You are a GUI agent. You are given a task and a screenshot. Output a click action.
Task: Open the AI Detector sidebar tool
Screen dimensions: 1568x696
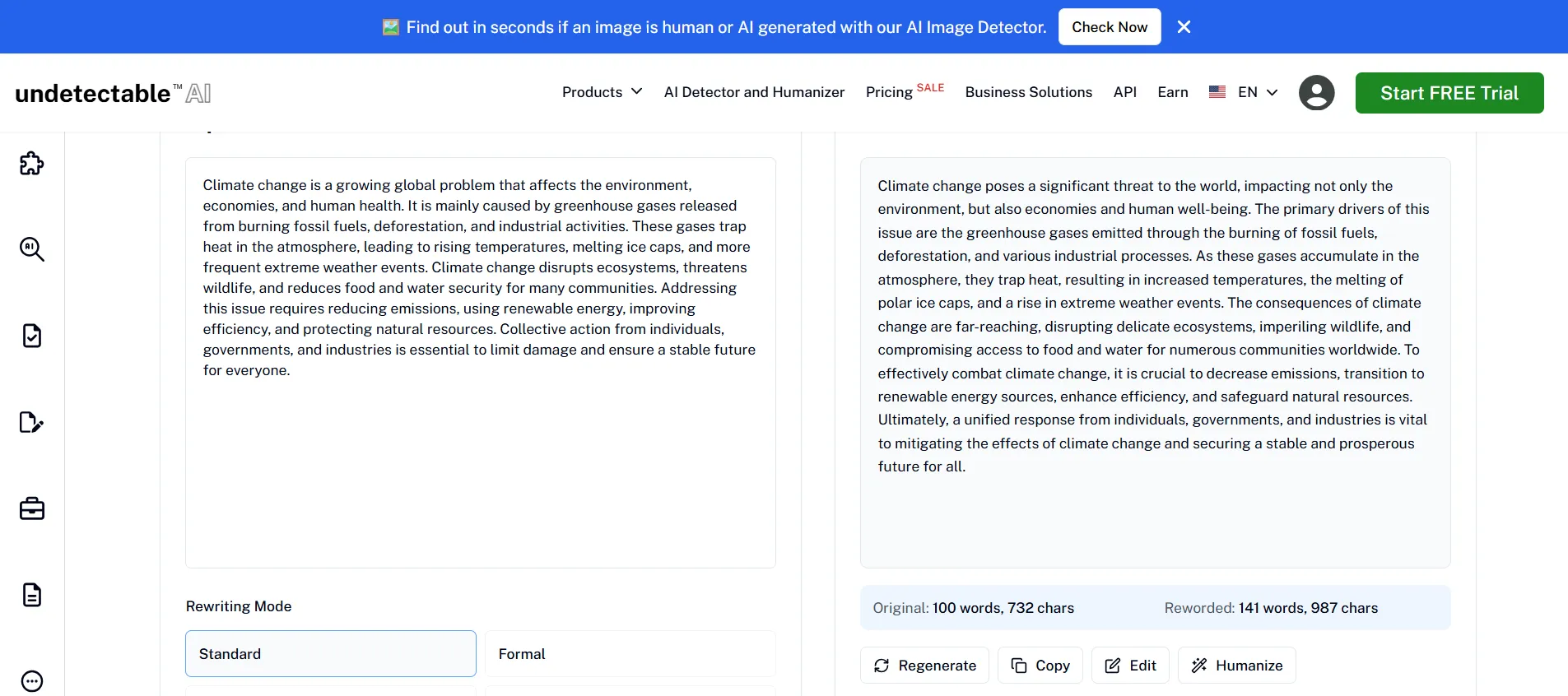click(31, 249)
